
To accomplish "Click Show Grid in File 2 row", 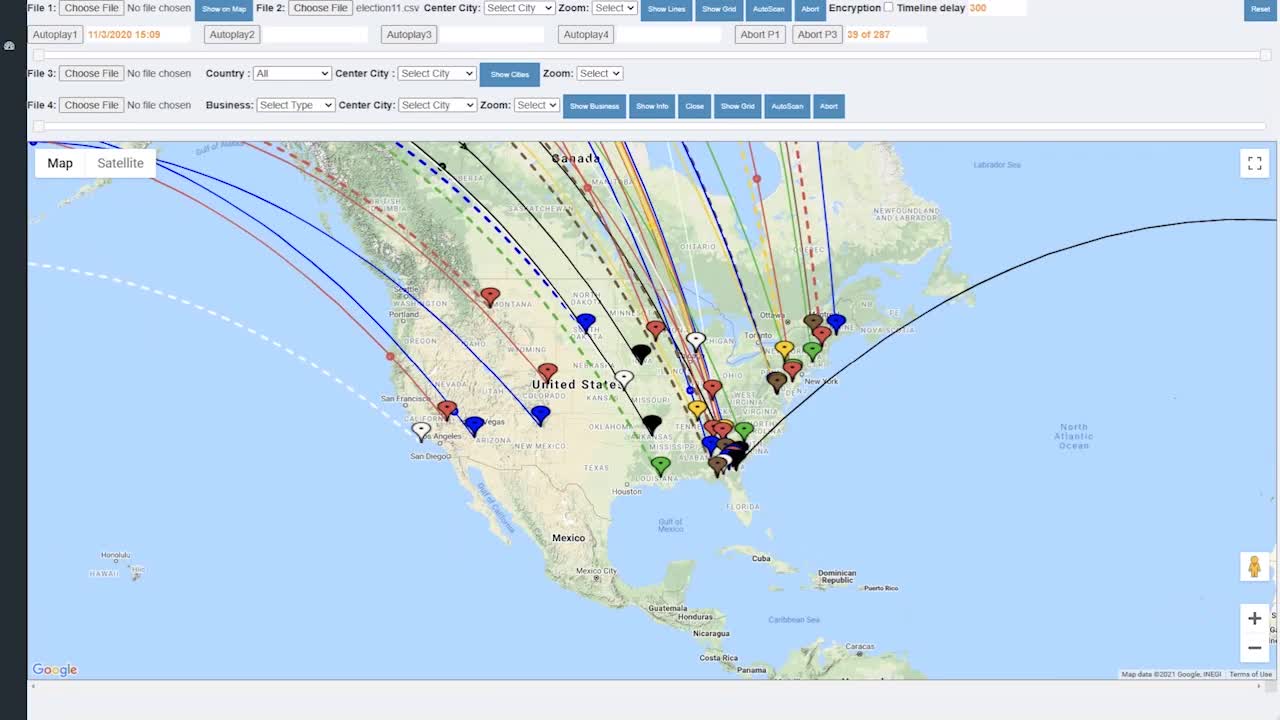I will point(719,9).
